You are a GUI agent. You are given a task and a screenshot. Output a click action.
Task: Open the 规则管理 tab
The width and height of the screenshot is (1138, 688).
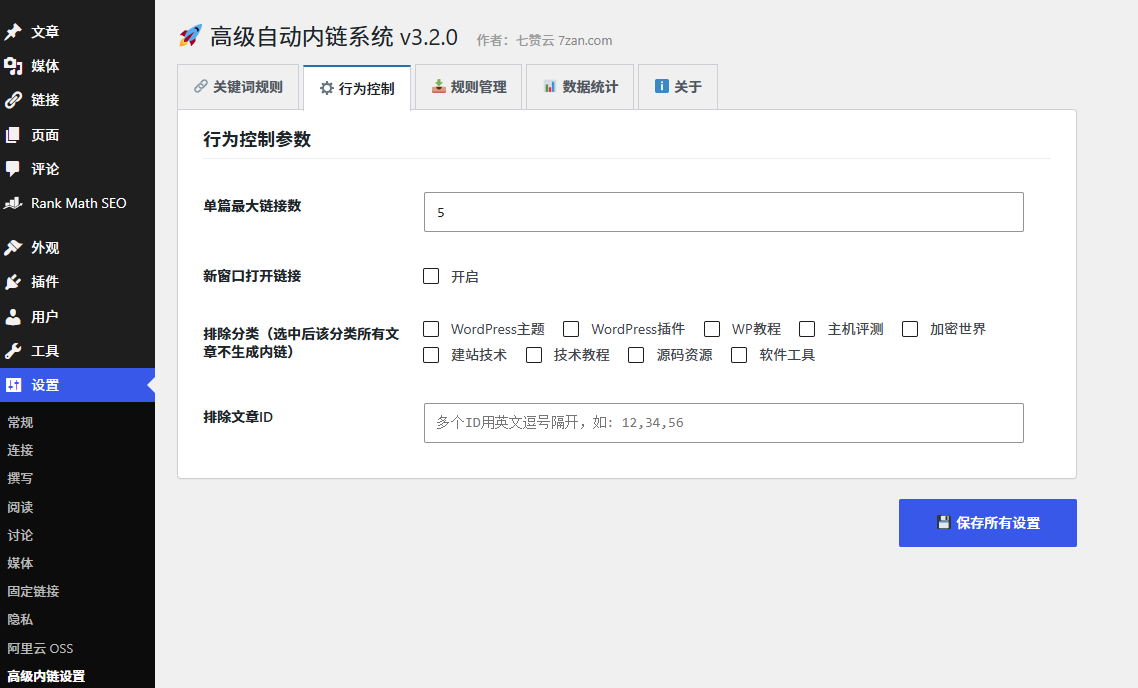pos(469,87)
